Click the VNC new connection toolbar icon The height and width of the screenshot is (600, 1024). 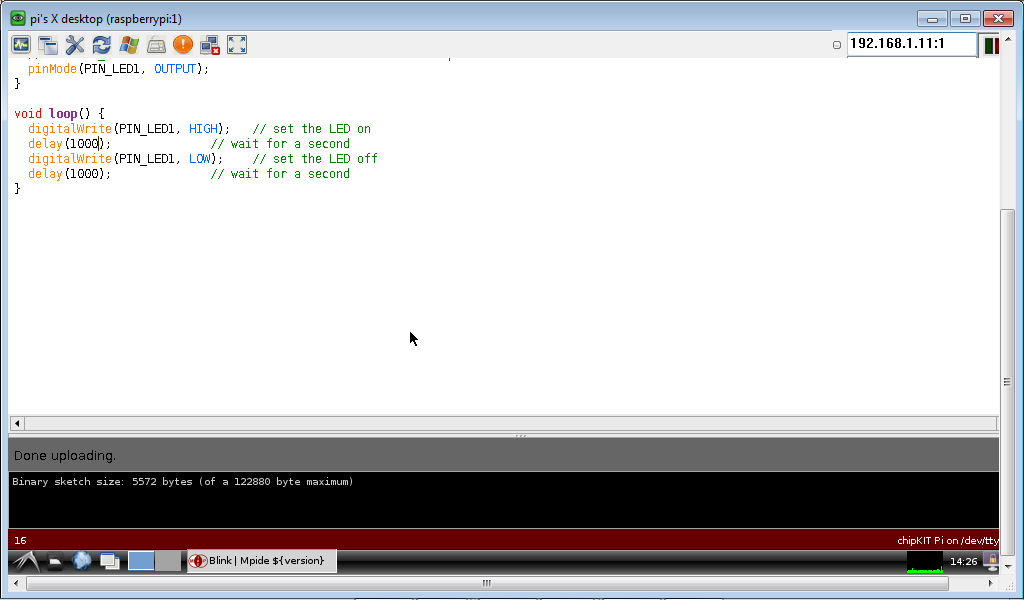click(21, 44)
